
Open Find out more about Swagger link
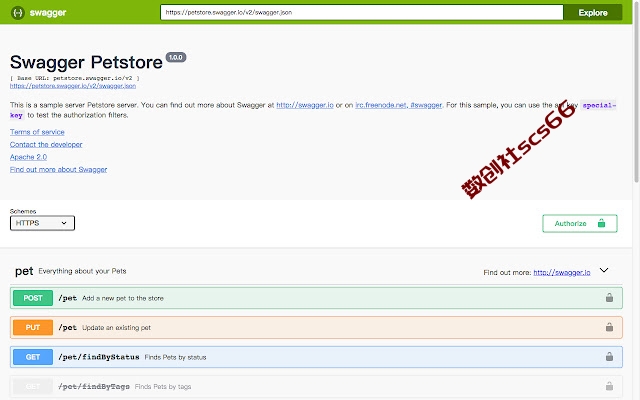(x=58, y=169)
